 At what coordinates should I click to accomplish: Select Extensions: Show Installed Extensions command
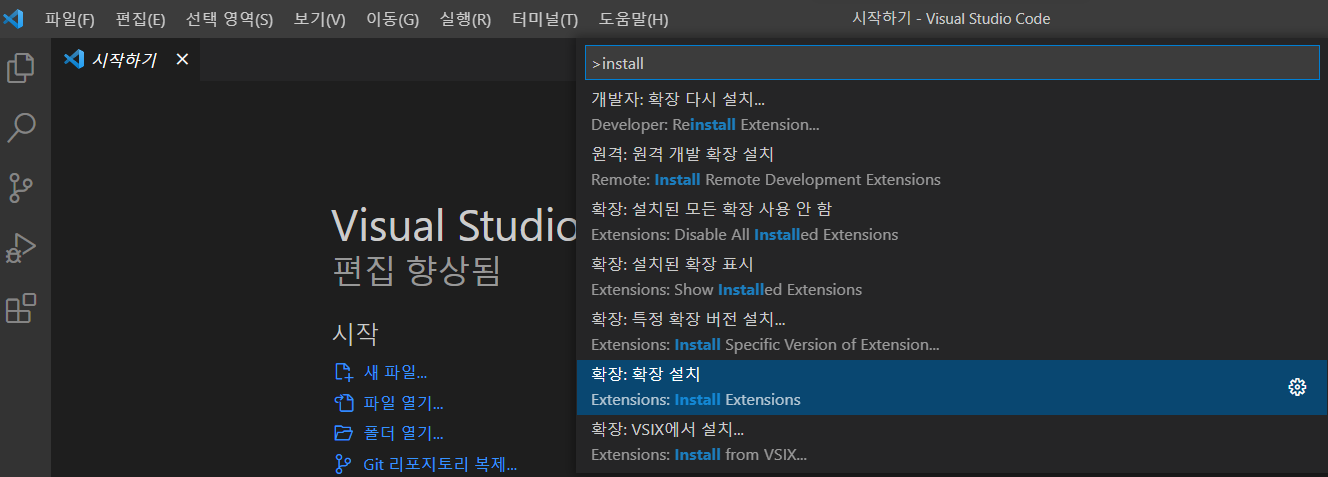952,277
